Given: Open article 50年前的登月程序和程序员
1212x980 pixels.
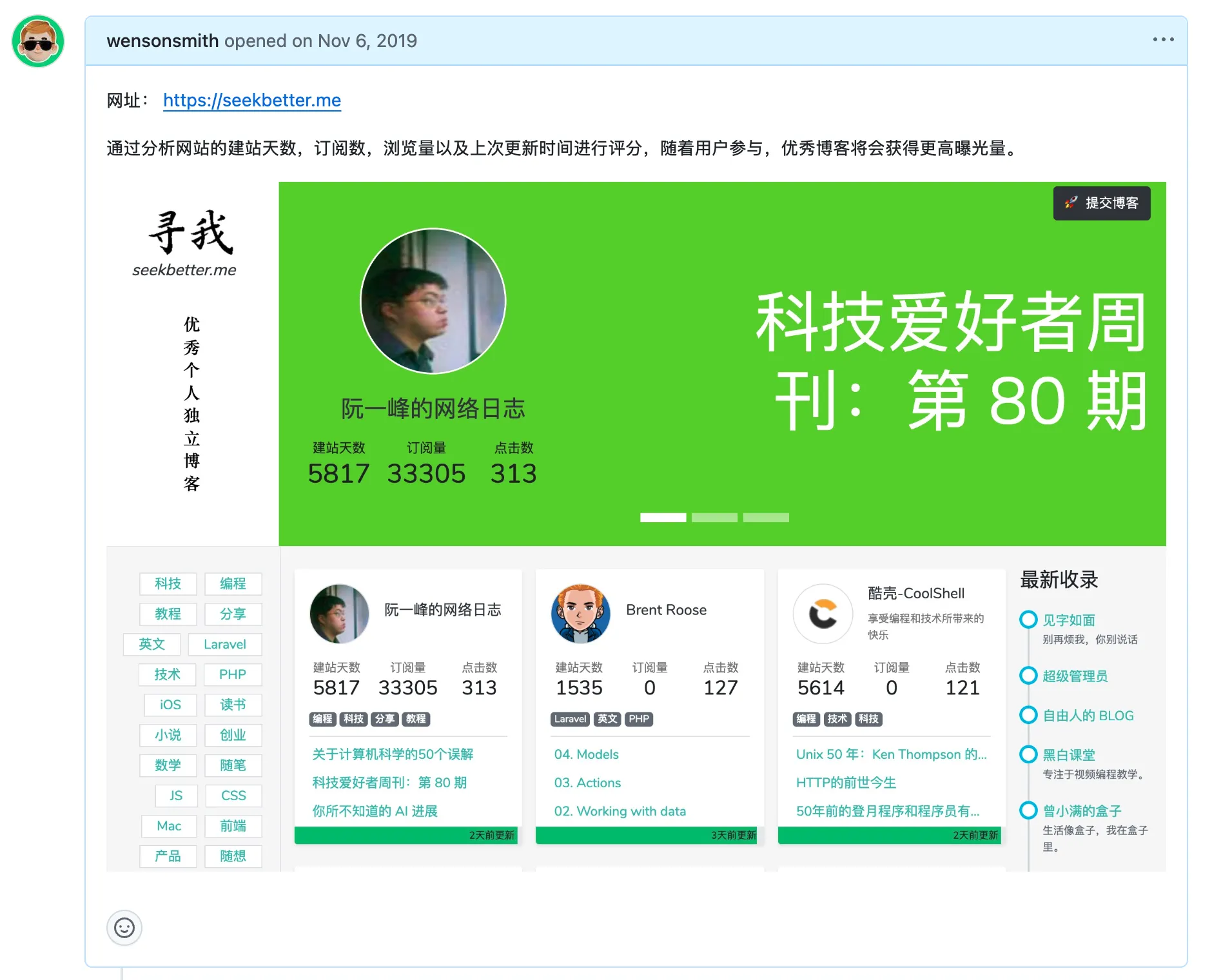Looking at the screenshot, I should pyautogui.click(x=888, y=811).
